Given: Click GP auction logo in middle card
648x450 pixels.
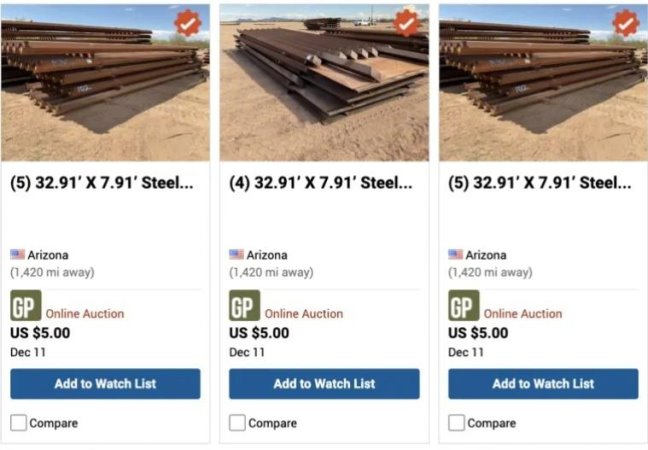Looking at the screenshot, I should 244,305.
